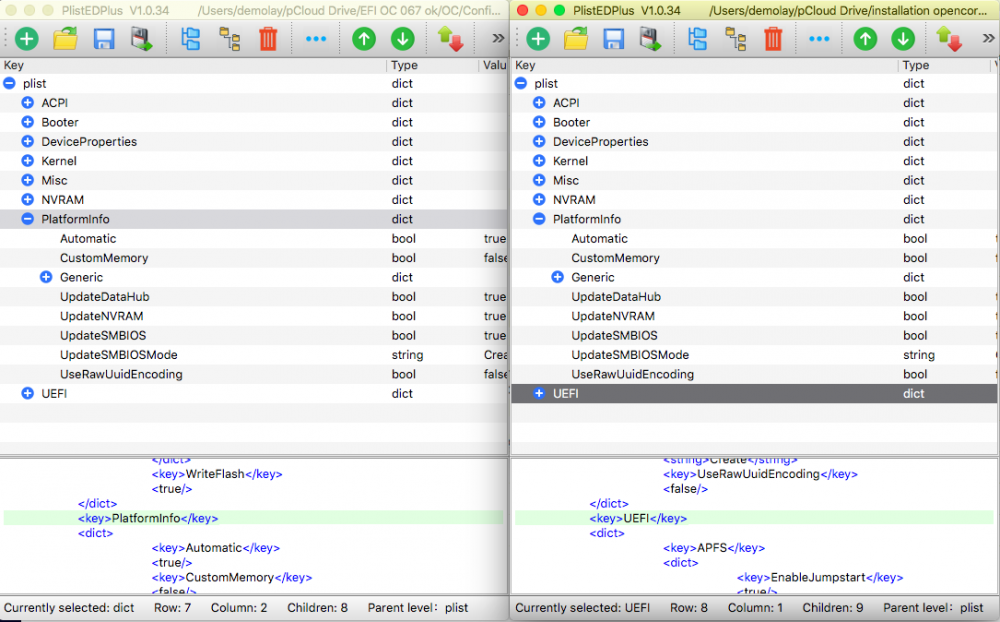Expand the NVRAM node in right window

pos(539,200)
